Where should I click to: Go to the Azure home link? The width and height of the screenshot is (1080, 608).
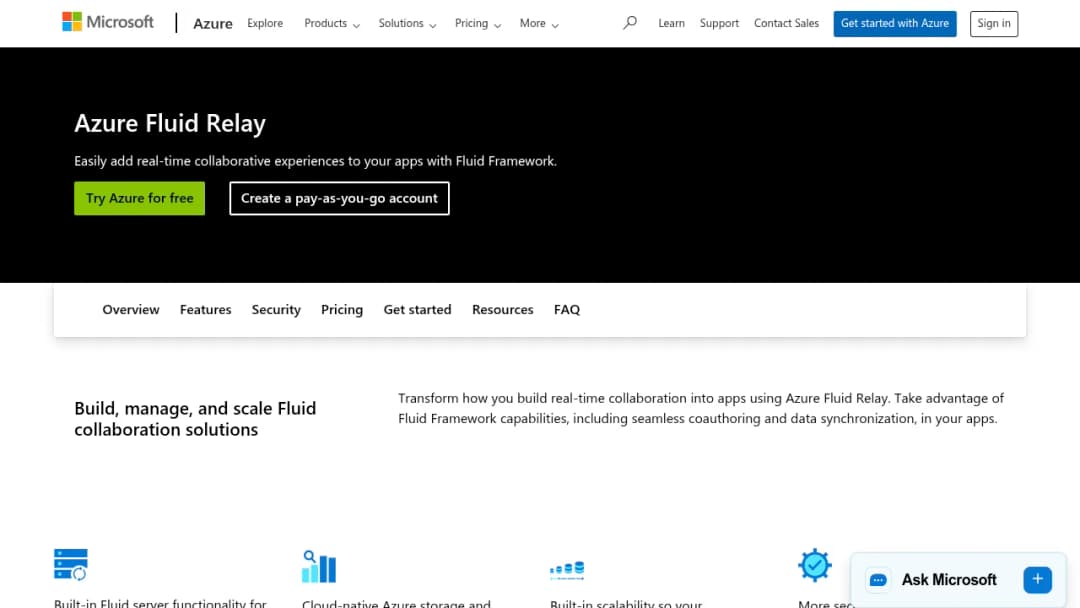tap(213, 23)
